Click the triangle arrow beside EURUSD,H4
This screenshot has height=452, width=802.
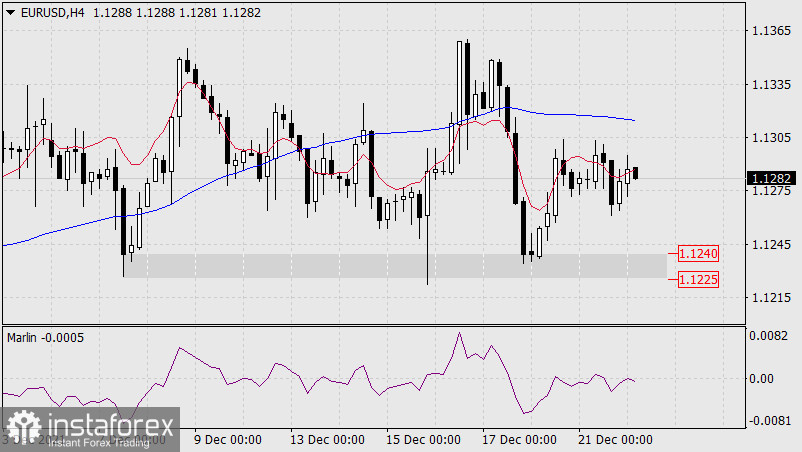point(8,11)
